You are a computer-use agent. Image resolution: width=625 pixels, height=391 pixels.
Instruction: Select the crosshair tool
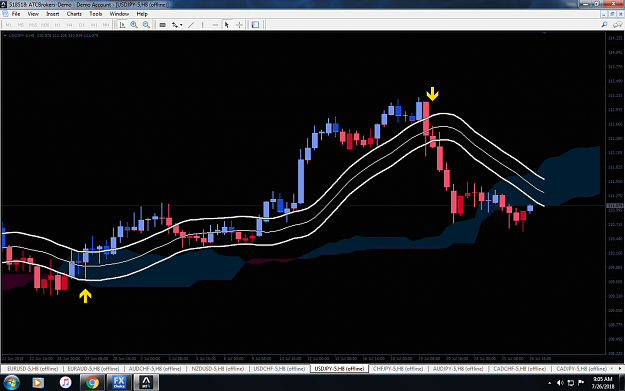tap(239, 25)
